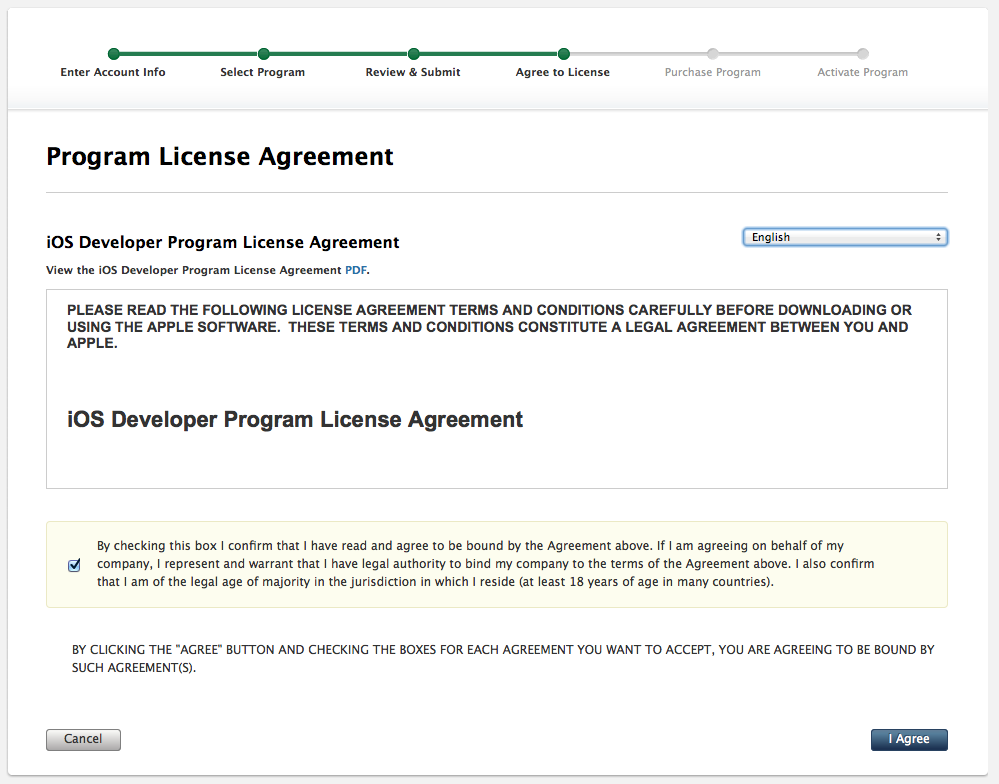999x784 pixels.
Task: Click the Select Program progress dot
Action: click(264, 53)
